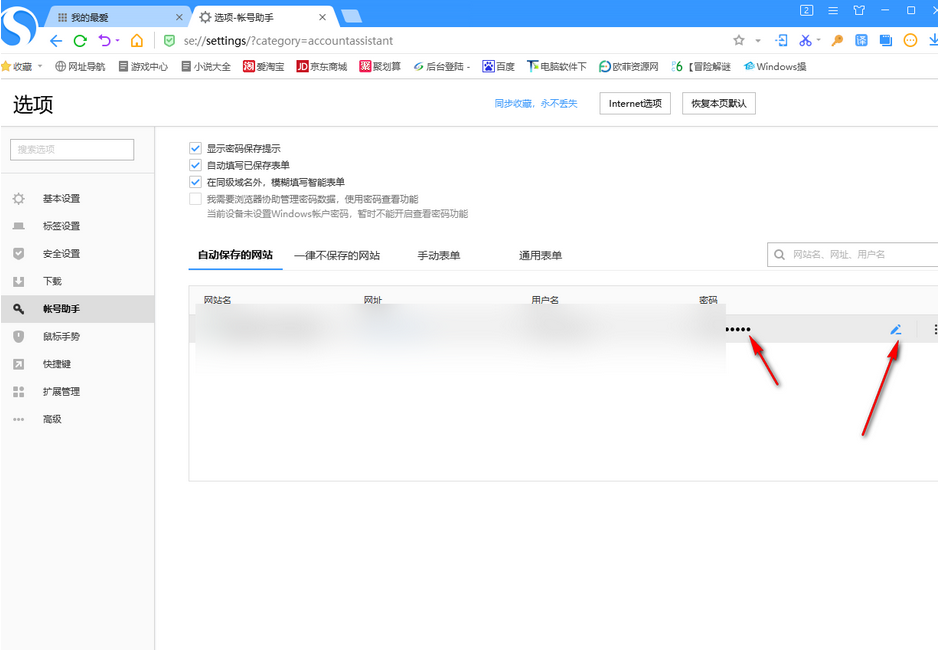Click the browser back arrow button
The width and height of the screenshot is (940, 650).
[x=56, y=41]
